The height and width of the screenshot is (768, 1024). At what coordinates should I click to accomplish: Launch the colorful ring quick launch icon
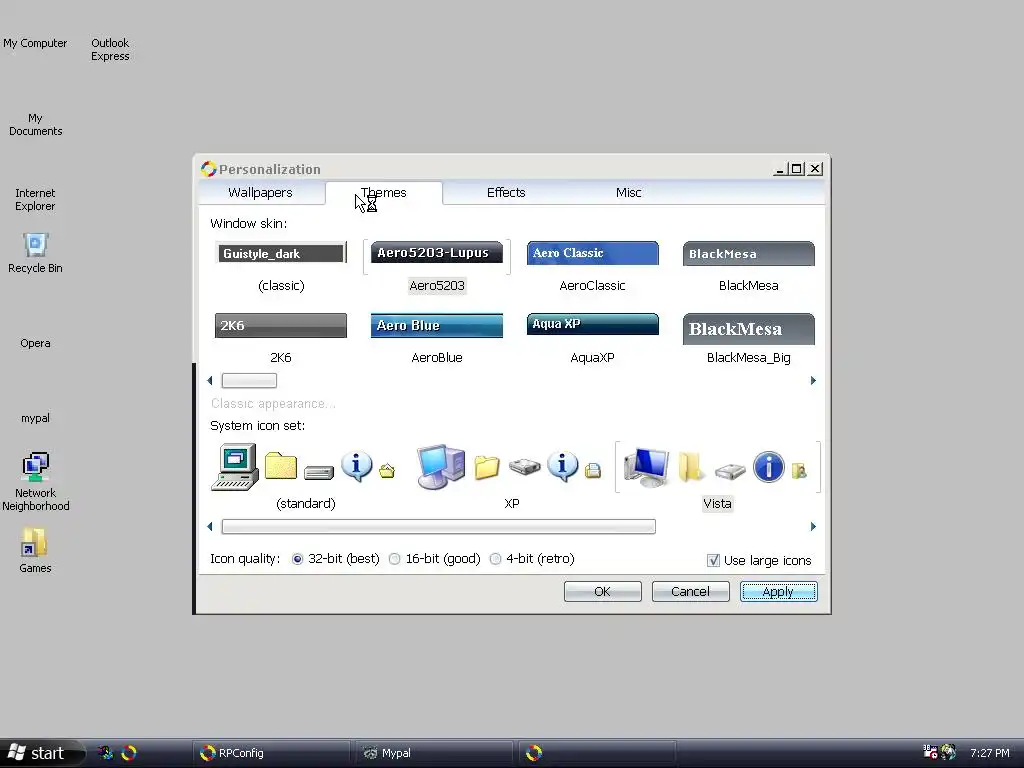tap(129, 753)
